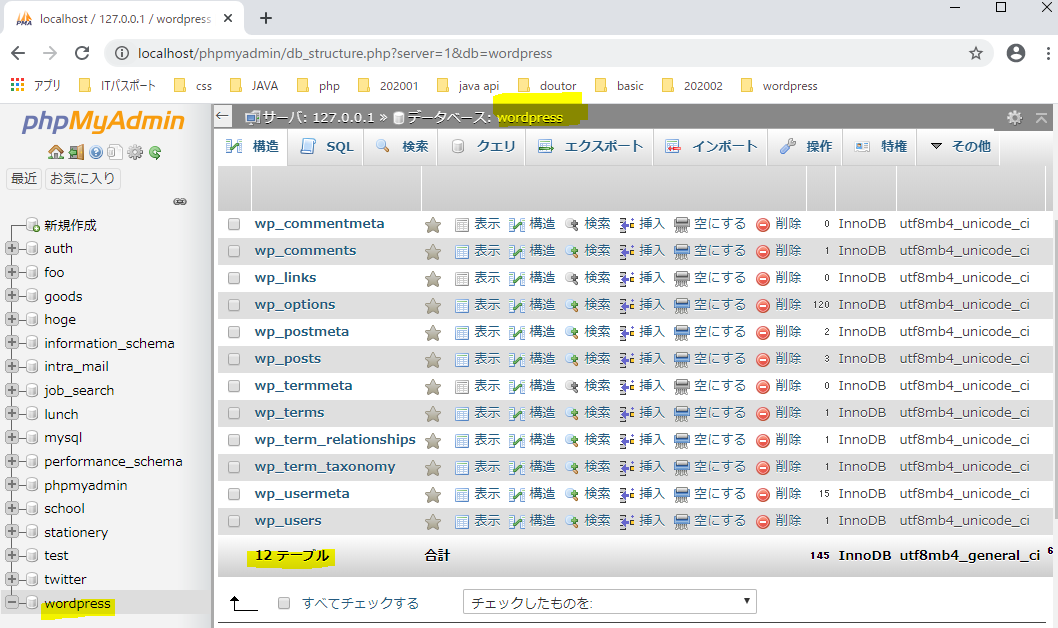Click the structure icon for wp_links
Viewport: 1058px width, 628px height.
coord(516,279)
